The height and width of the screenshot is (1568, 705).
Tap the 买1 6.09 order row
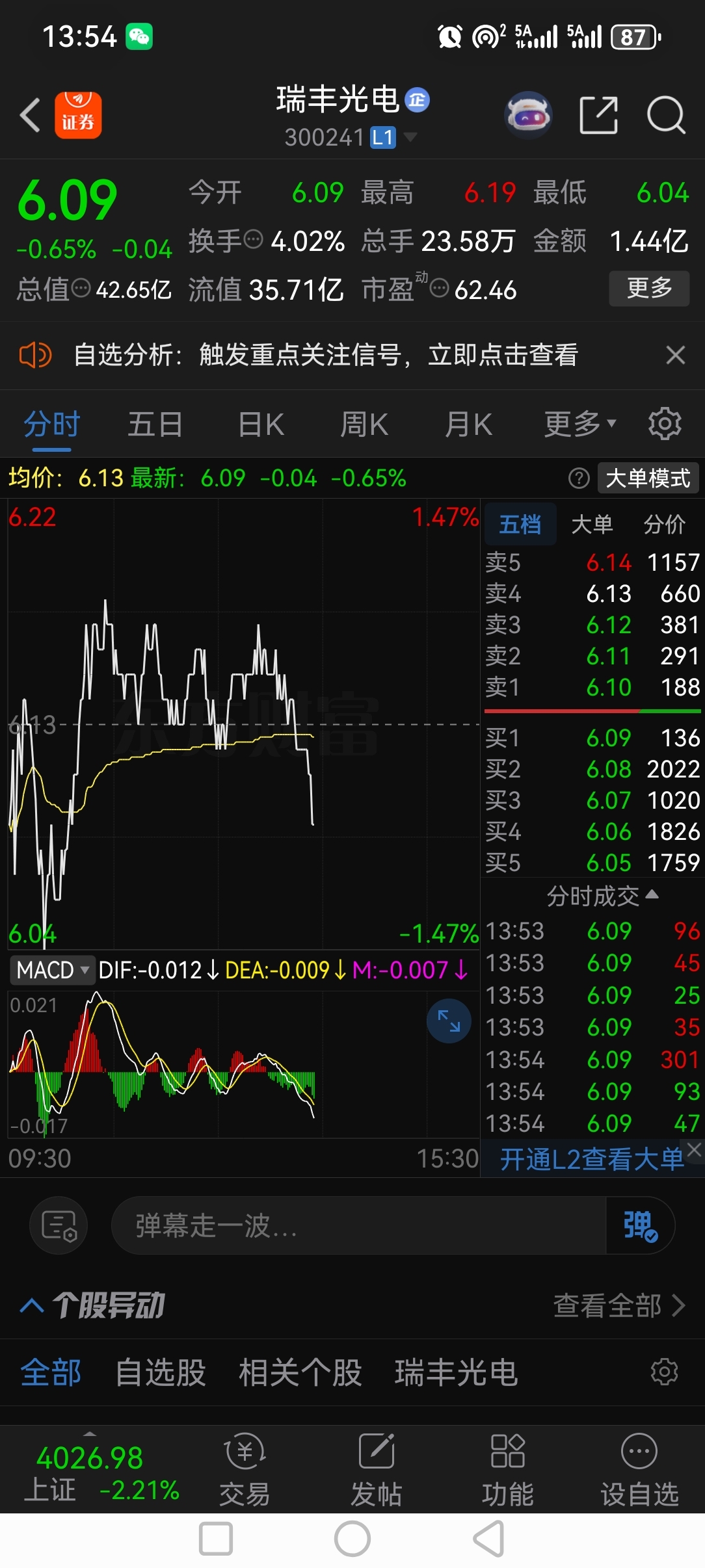tap(592, 738)
